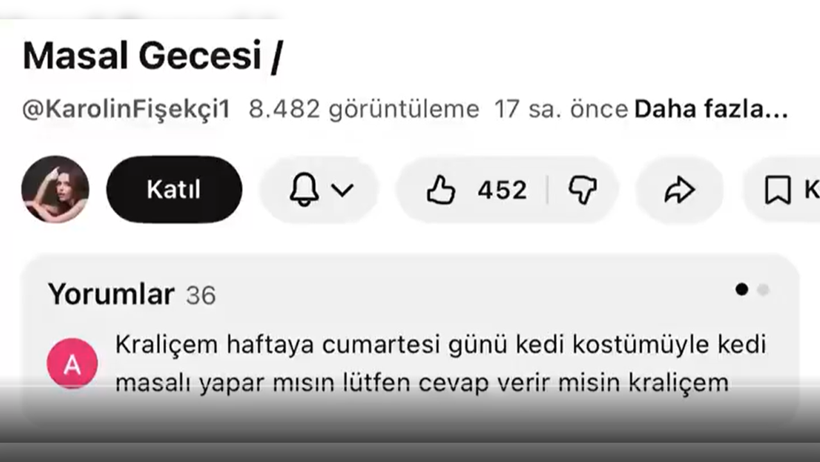
Task: Click the thumbs-down dislike icon
Action: coord(582,190)
